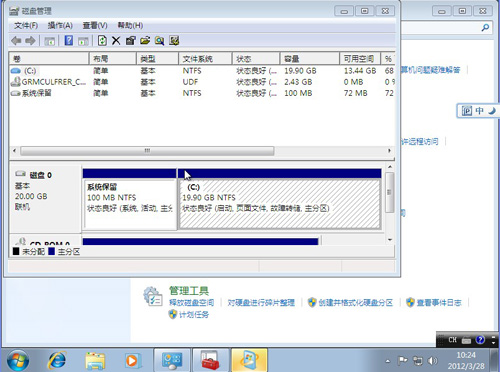Launch Internet Explorer from taskbar
Image resolution: width=500 pixels, height=372 pixels.
57,360
